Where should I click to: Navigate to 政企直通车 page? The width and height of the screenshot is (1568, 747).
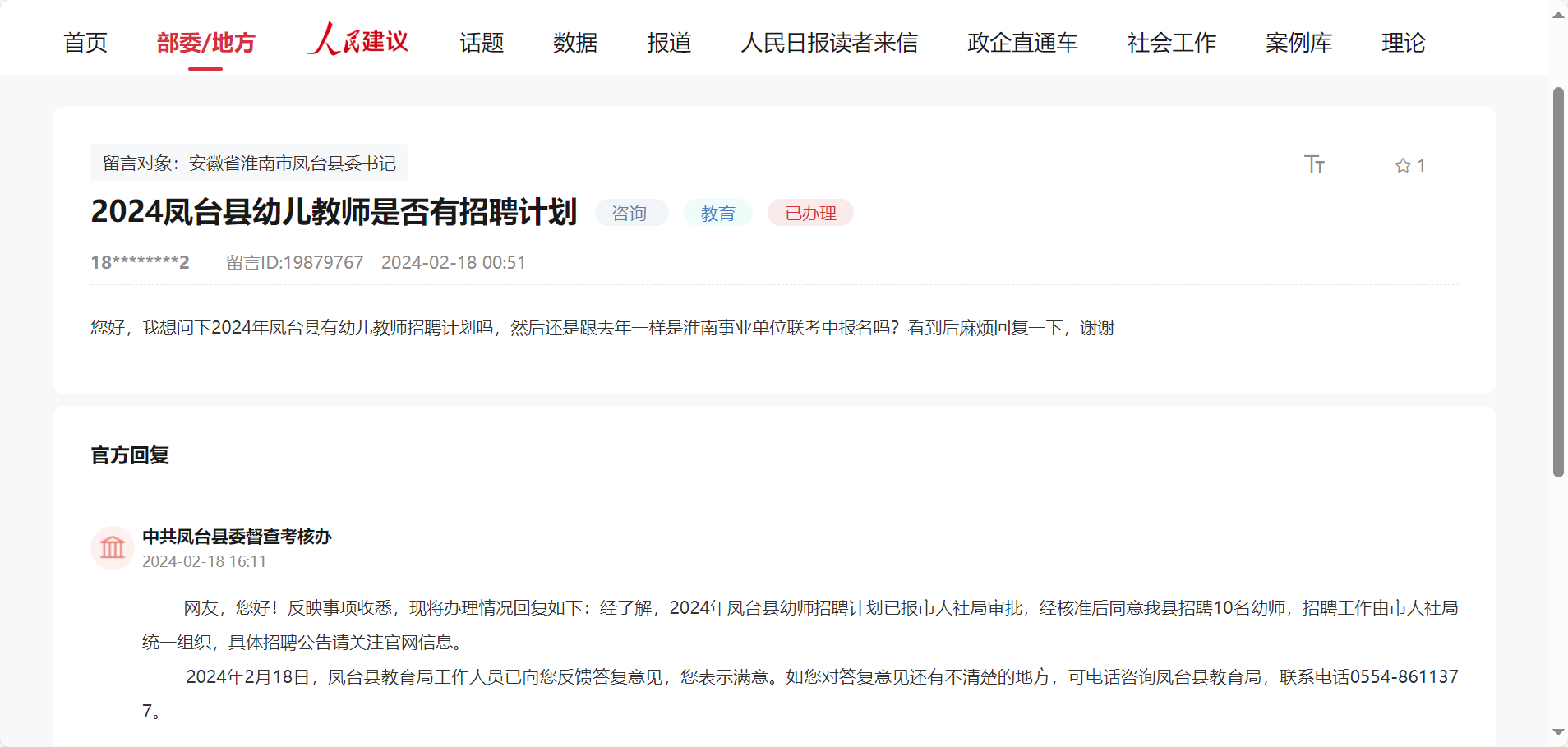tap(1022, 43)
